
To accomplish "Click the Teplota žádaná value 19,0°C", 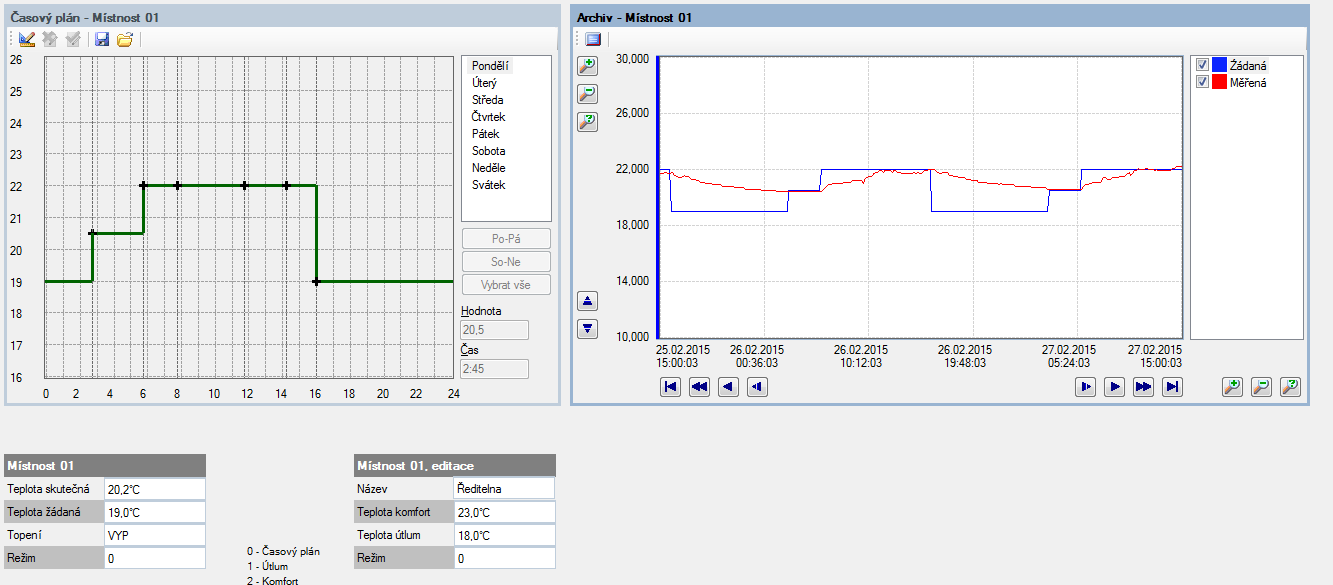I will pyautogui.click(x=155, y=512).
